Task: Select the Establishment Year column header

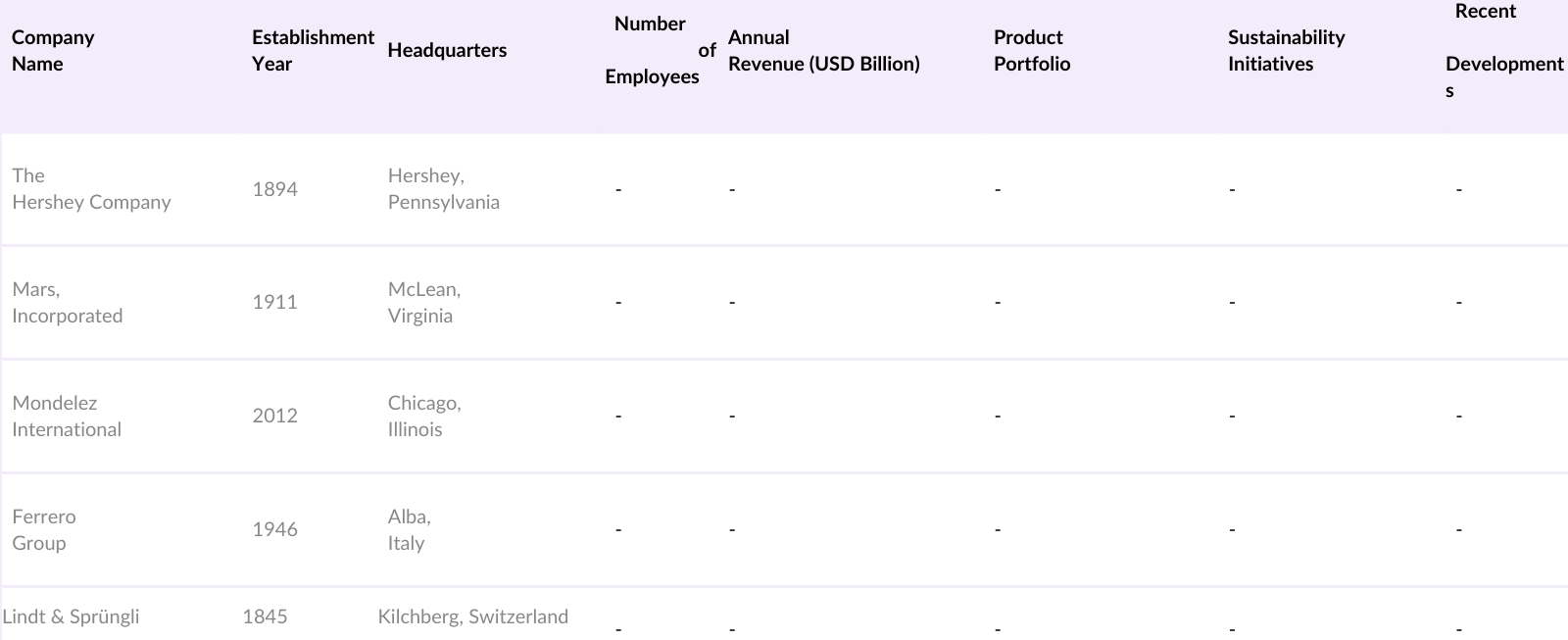Action: [x=312, y=51]
